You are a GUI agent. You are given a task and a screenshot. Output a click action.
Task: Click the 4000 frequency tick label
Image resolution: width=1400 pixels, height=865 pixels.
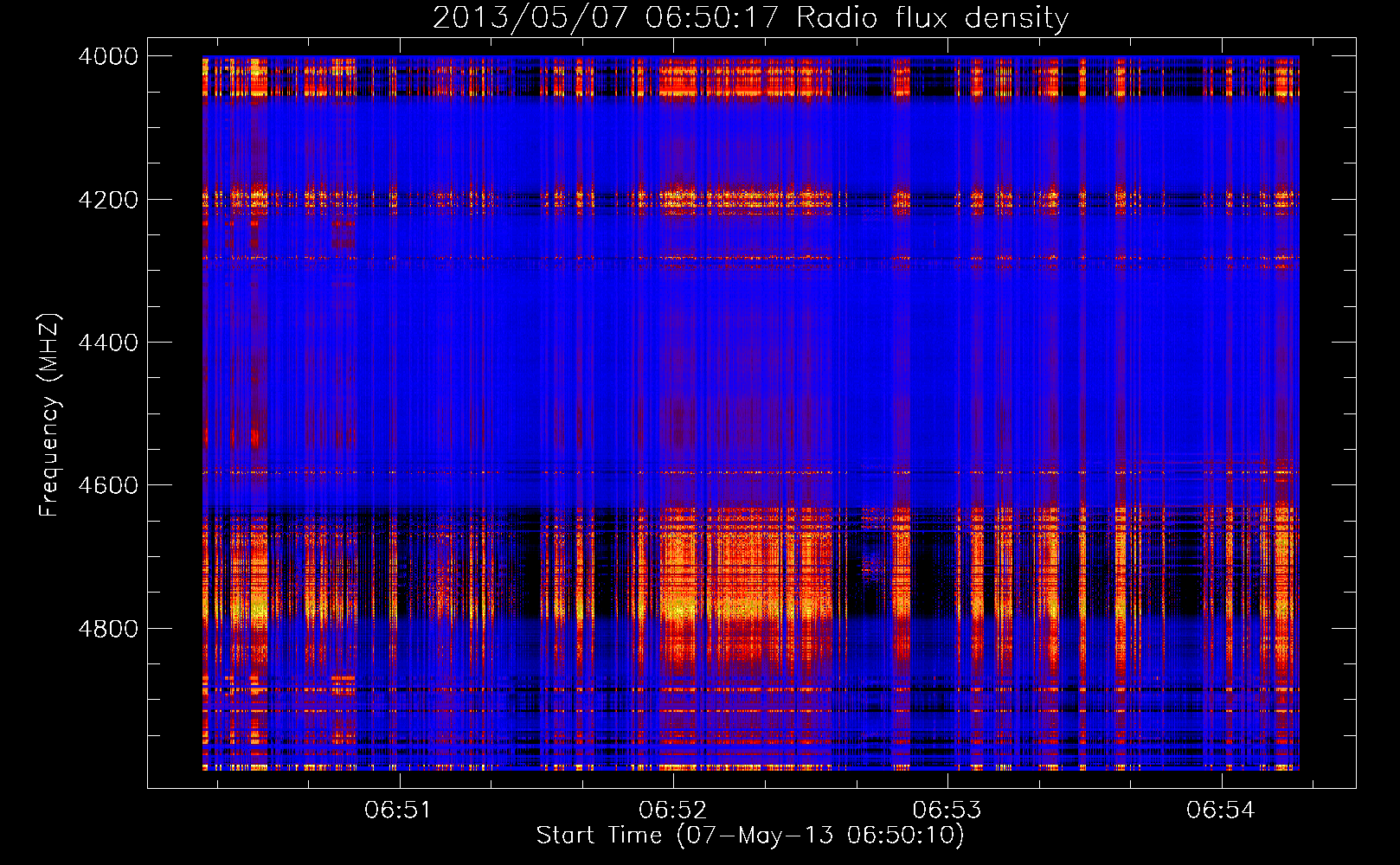coord(108,56)
